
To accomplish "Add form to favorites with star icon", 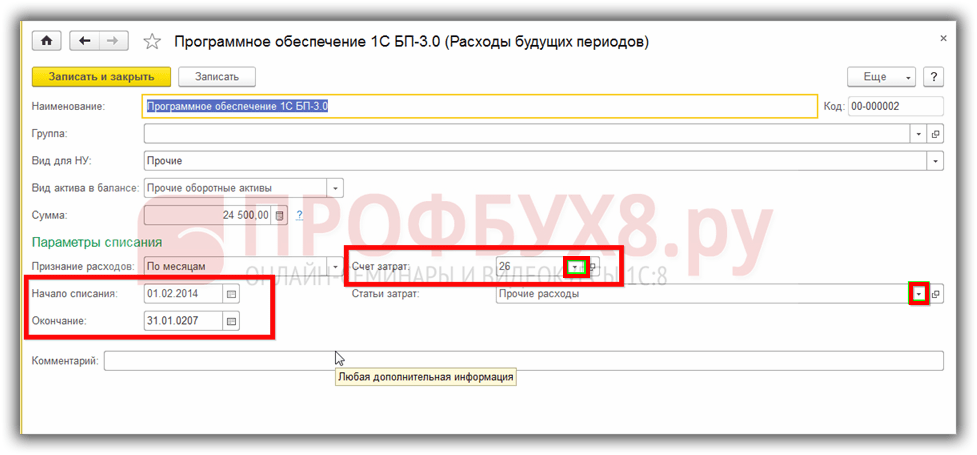I will tap(152, 42).
